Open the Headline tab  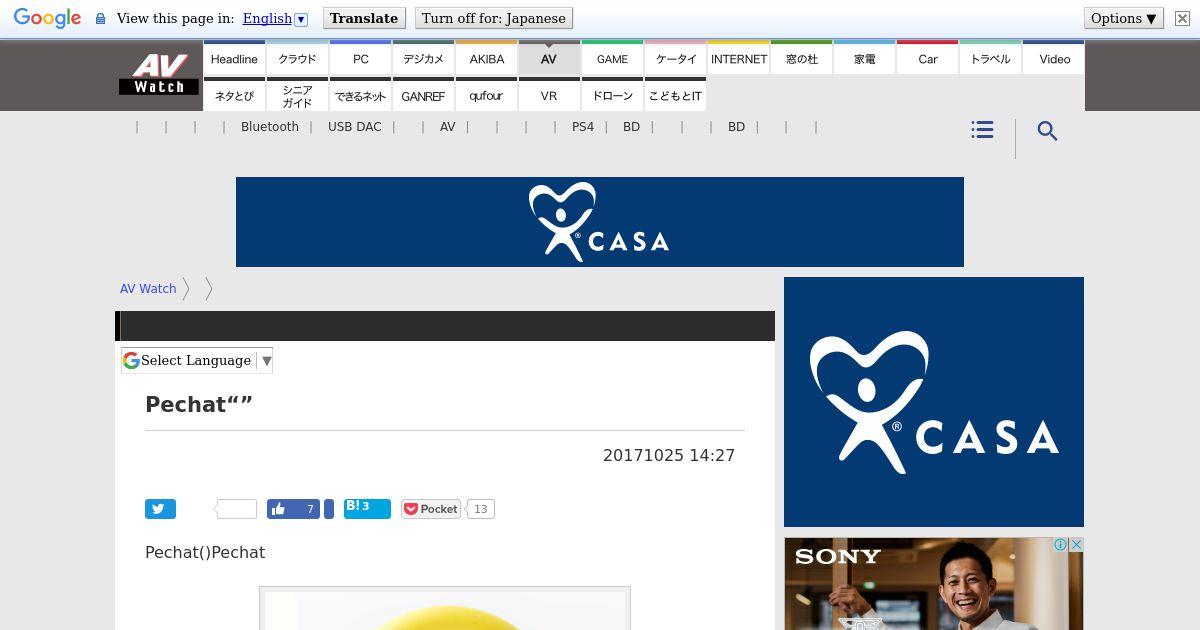click(x=234, y=58)
